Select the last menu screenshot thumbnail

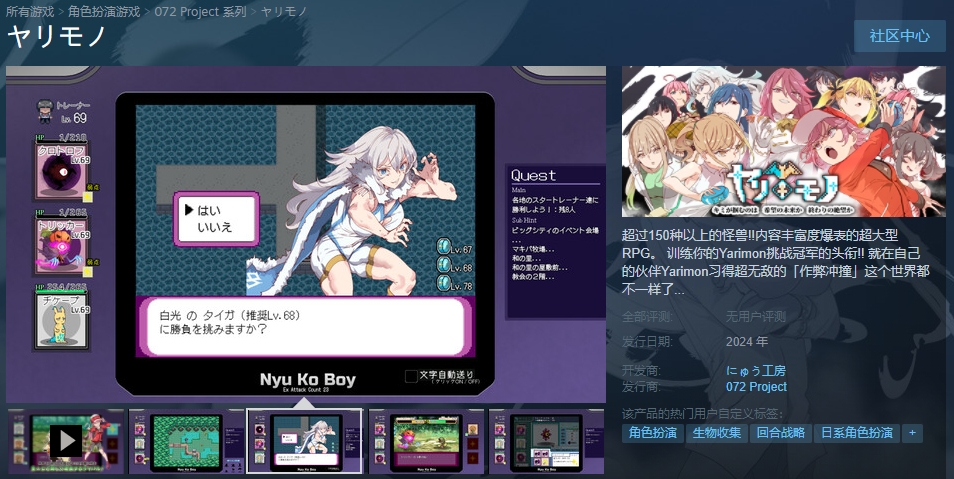(546, 441)
